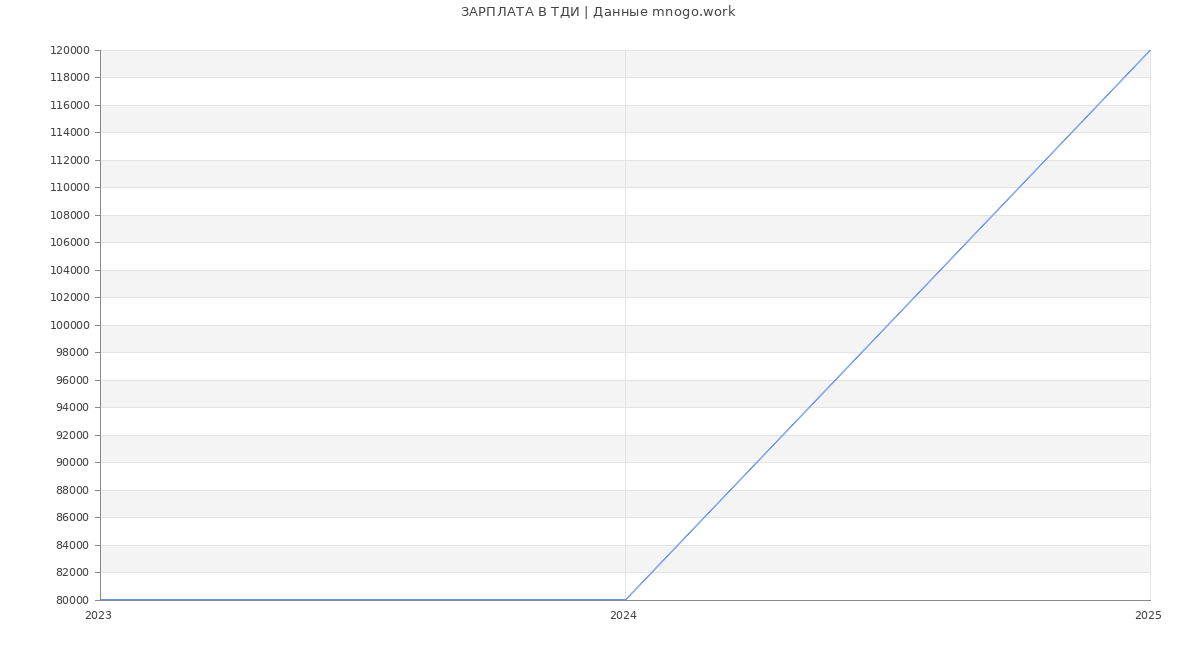1200x650 pixels.
Task: Click the 104000 y-axis label
Action: [69, 270]
